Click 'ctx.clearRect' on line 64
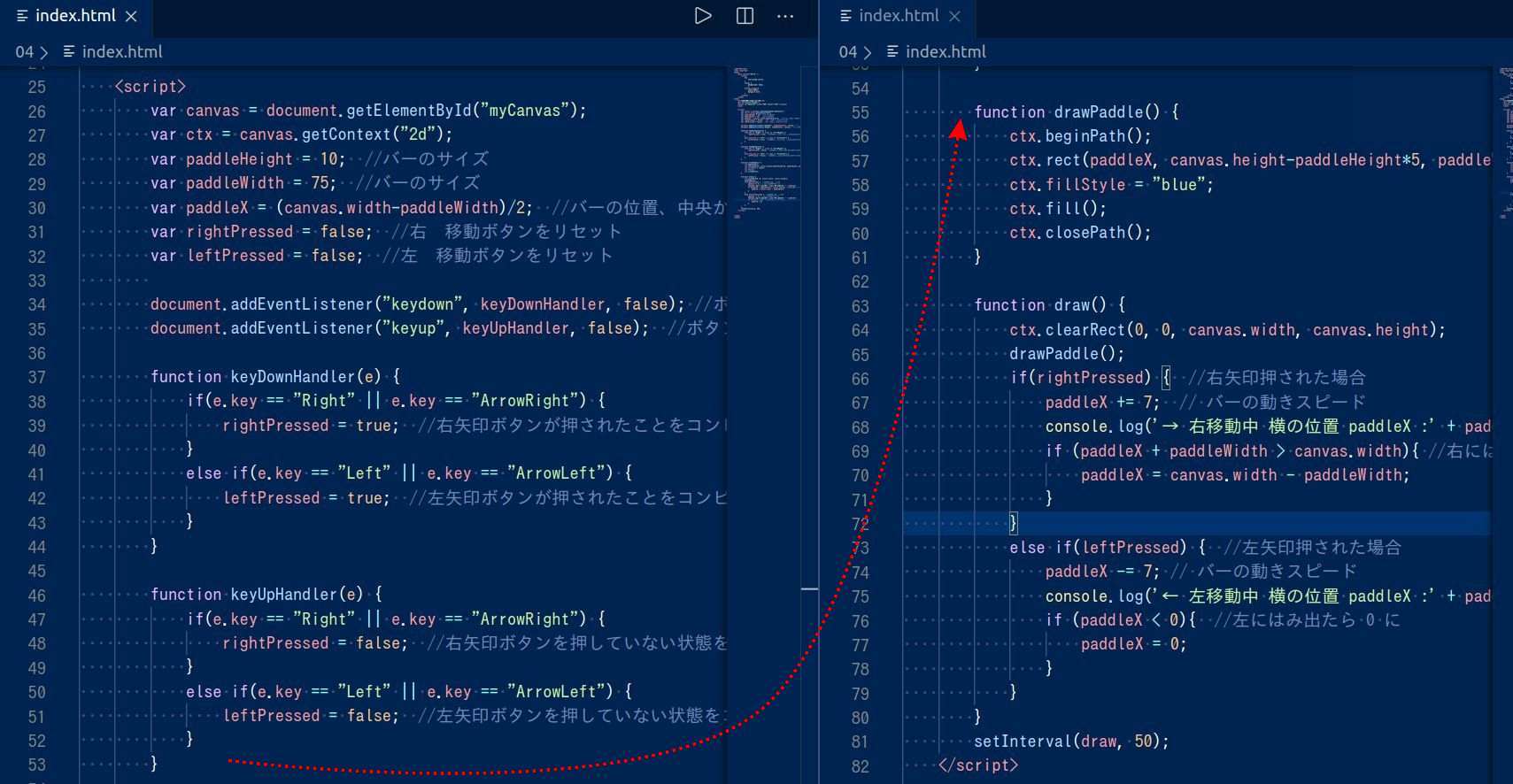The width and height of the screenshot is (1513, 784). point(1067,330)
